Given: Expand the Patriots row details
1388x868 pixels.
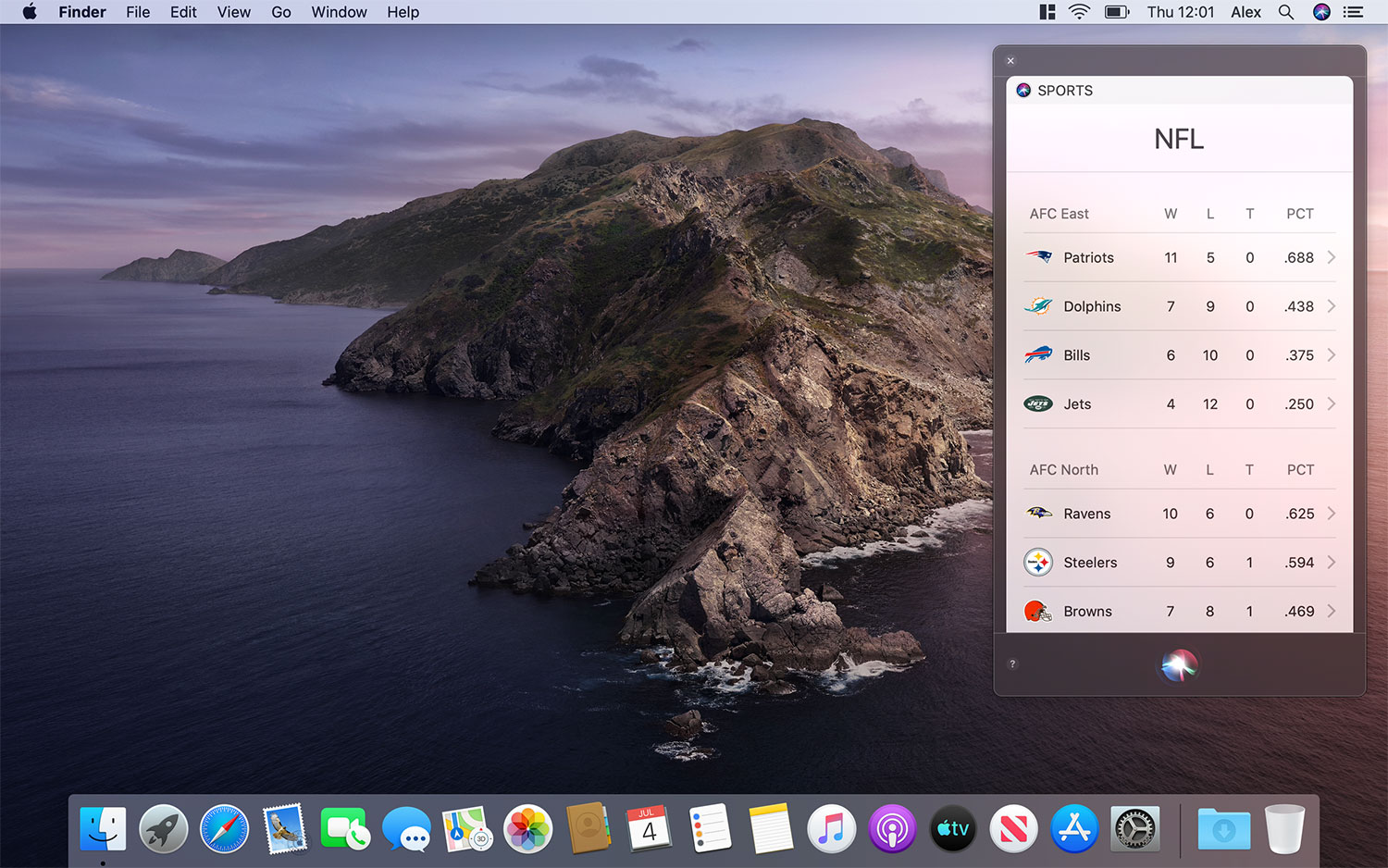Looking at the screenshot, I should (x=1331, y=257).
